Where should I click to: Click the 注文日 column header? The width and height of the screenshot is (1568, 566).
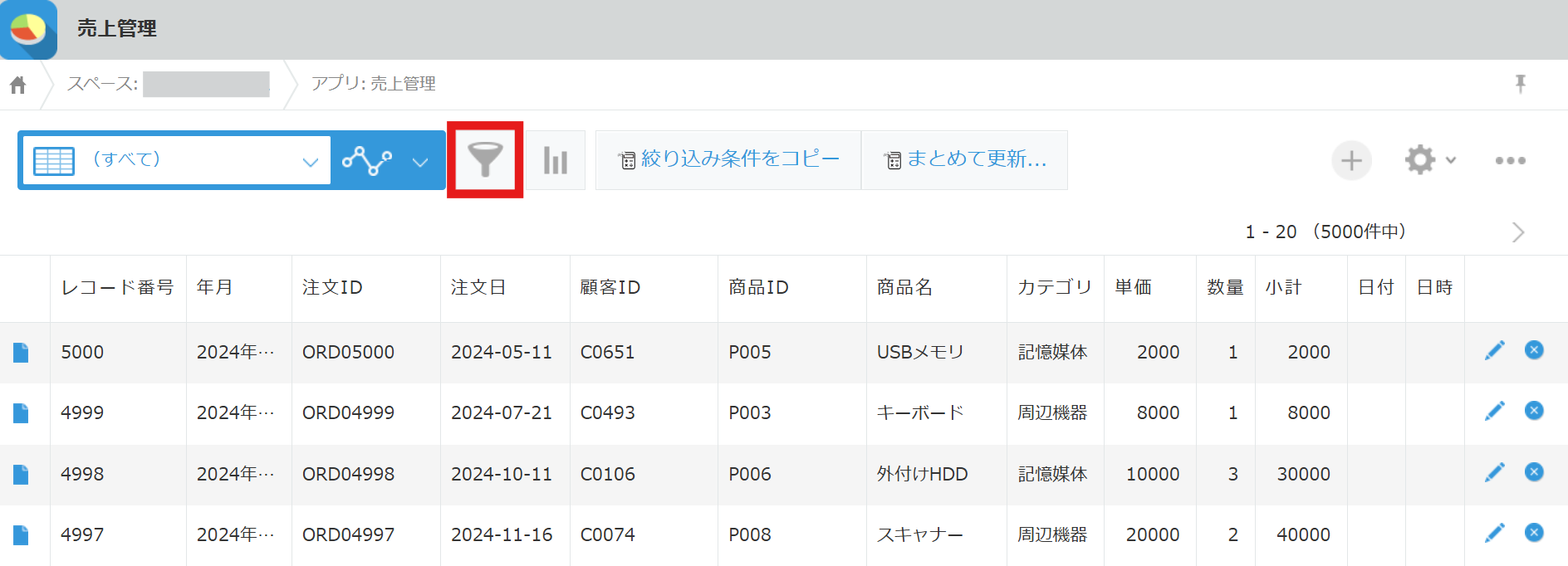478,287
